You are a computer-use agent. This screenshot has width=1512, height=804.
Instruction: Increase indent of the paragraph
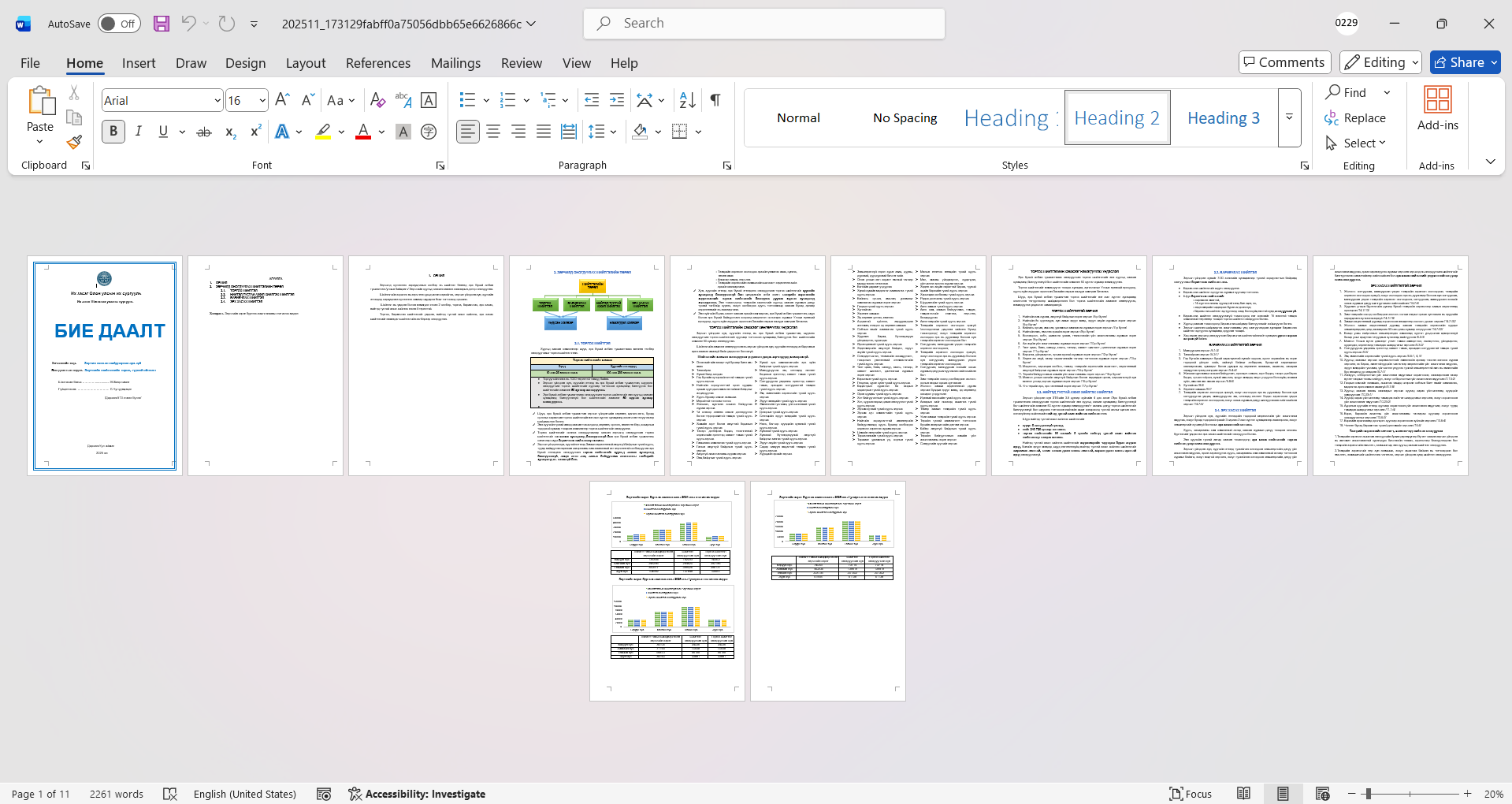pos(617,100)
